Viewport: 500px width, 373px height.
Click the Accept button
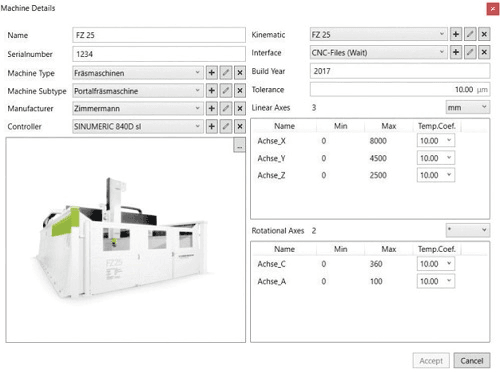pyautogui.click(x=431, y=361)
